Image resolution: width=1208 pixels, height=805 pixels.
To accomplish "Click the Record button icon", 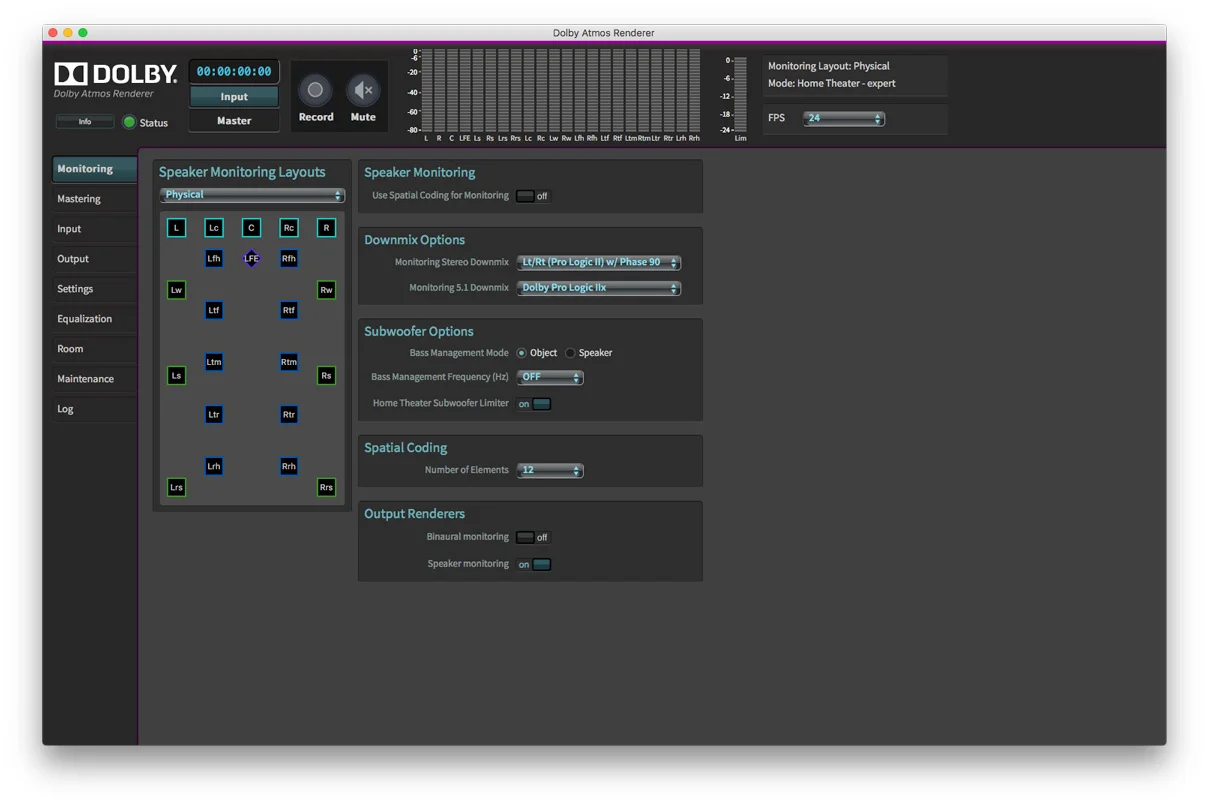I will pos(315,90).
